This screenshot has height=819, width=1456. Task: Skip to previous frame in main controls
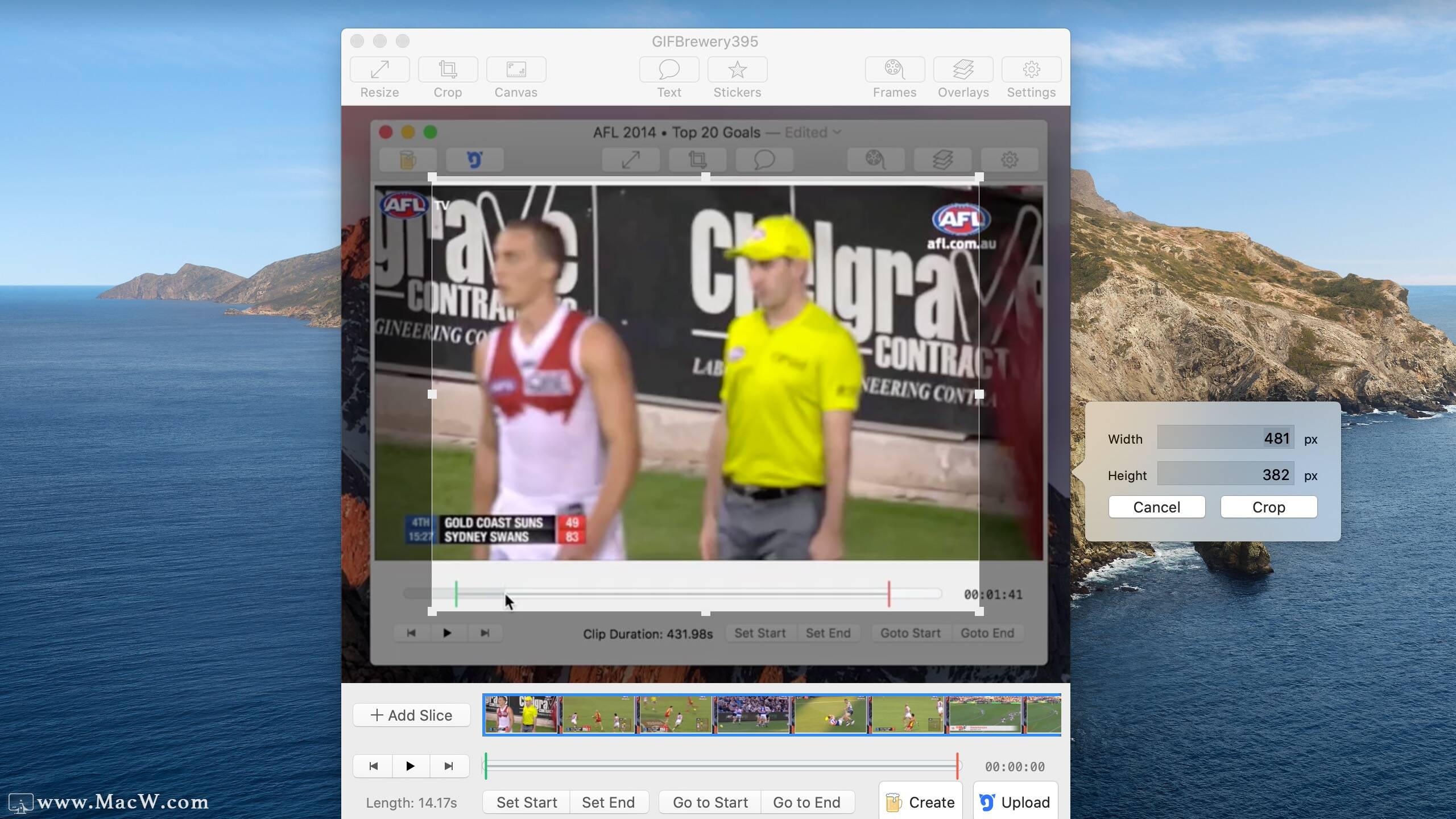coord(373,766)
